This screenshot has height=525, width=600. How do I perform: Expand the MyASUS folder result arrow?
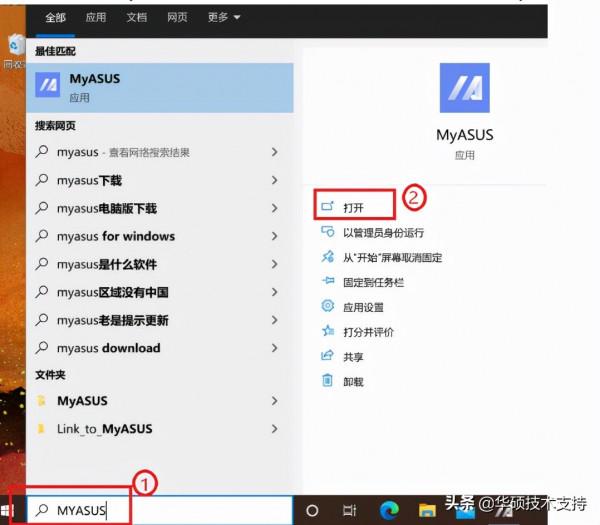click(274, 401)
